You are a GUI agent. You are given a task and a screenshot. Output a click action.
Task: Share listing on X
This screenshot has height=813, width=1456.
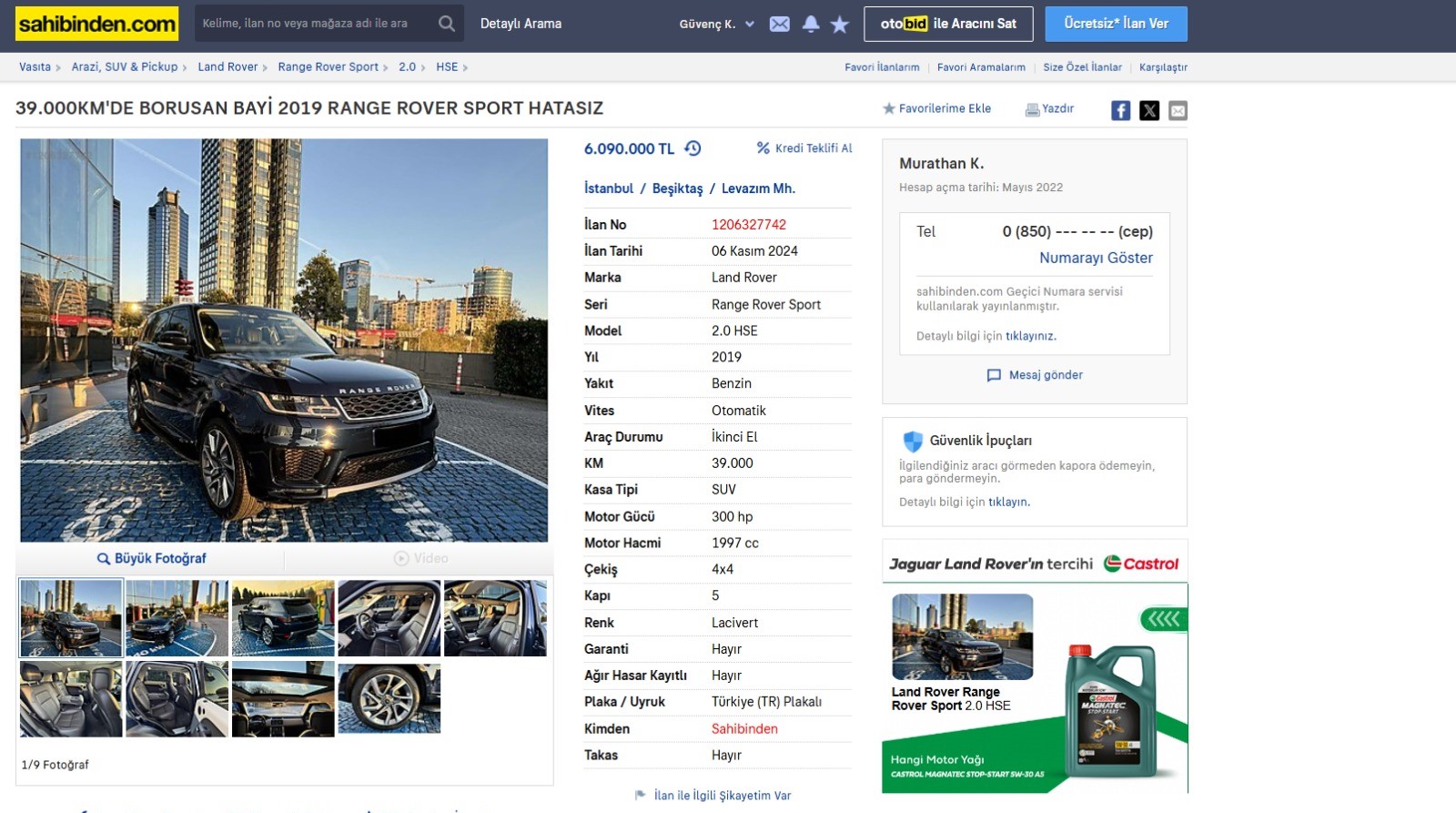(x=1149, y=110)
